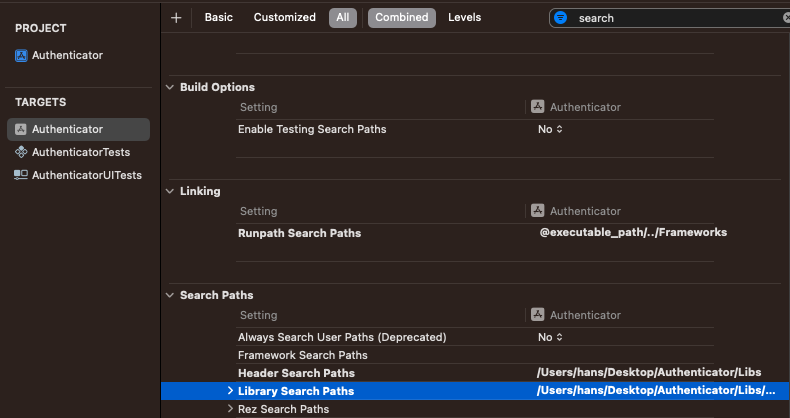Select the Combined view tab
Screen dimensions: 790x418
click(401, 18)
